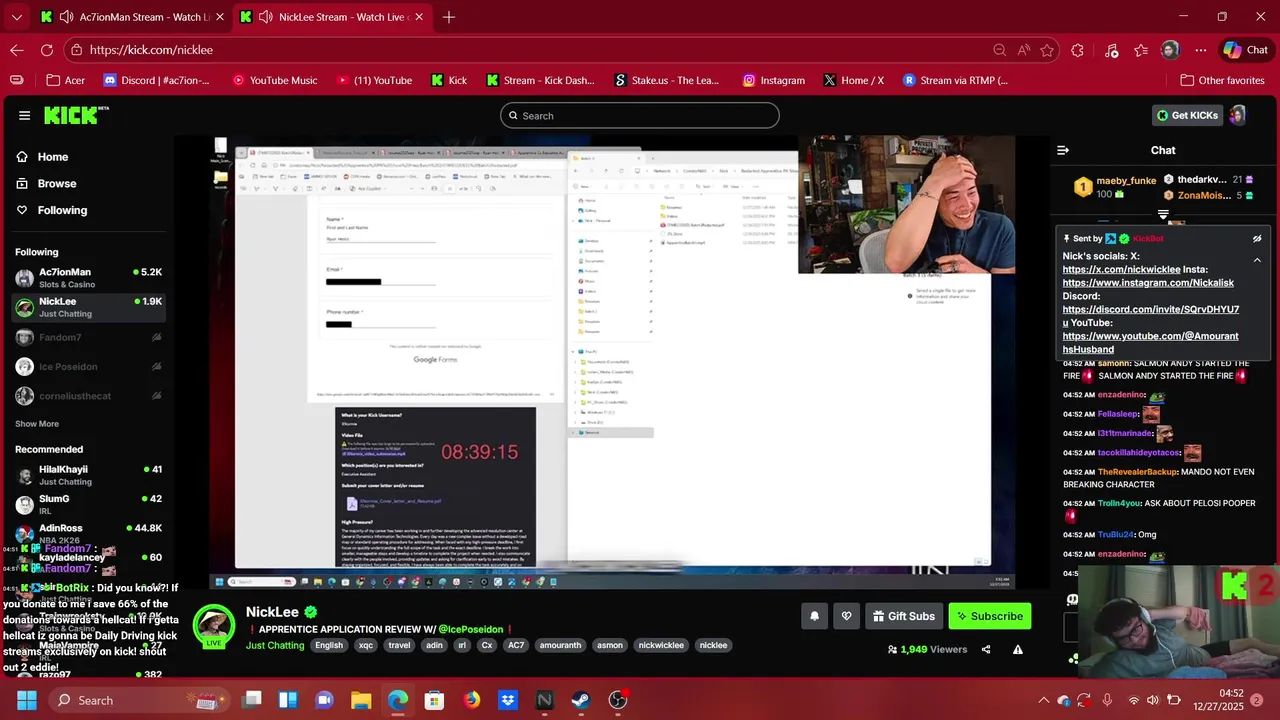1280x720 pixels.
Task: Select the offline corneliusthecat channel
Action: (x=88, y=396)
